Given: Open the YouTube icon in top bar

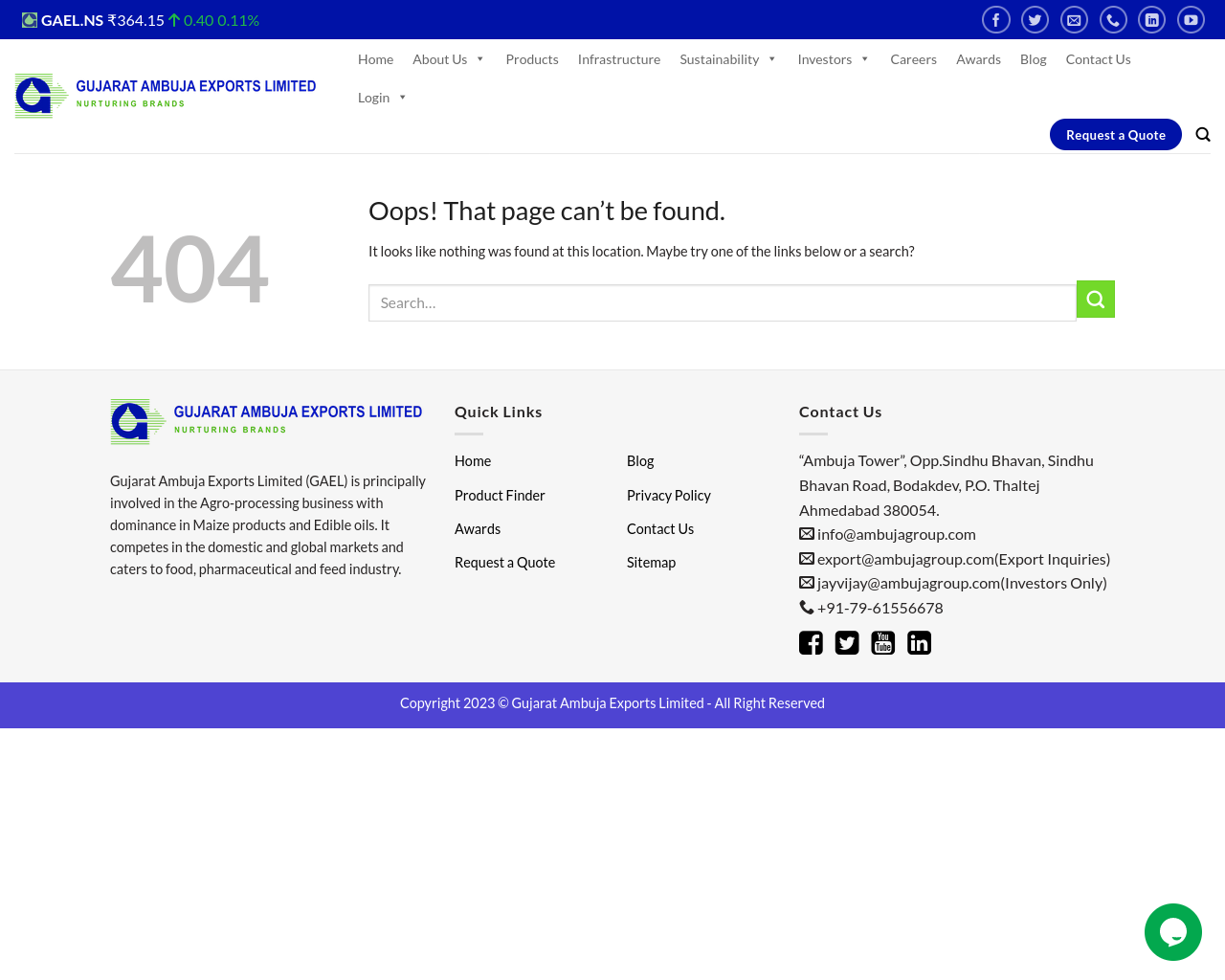Looking at the screenshot, I should [1191, 20].
